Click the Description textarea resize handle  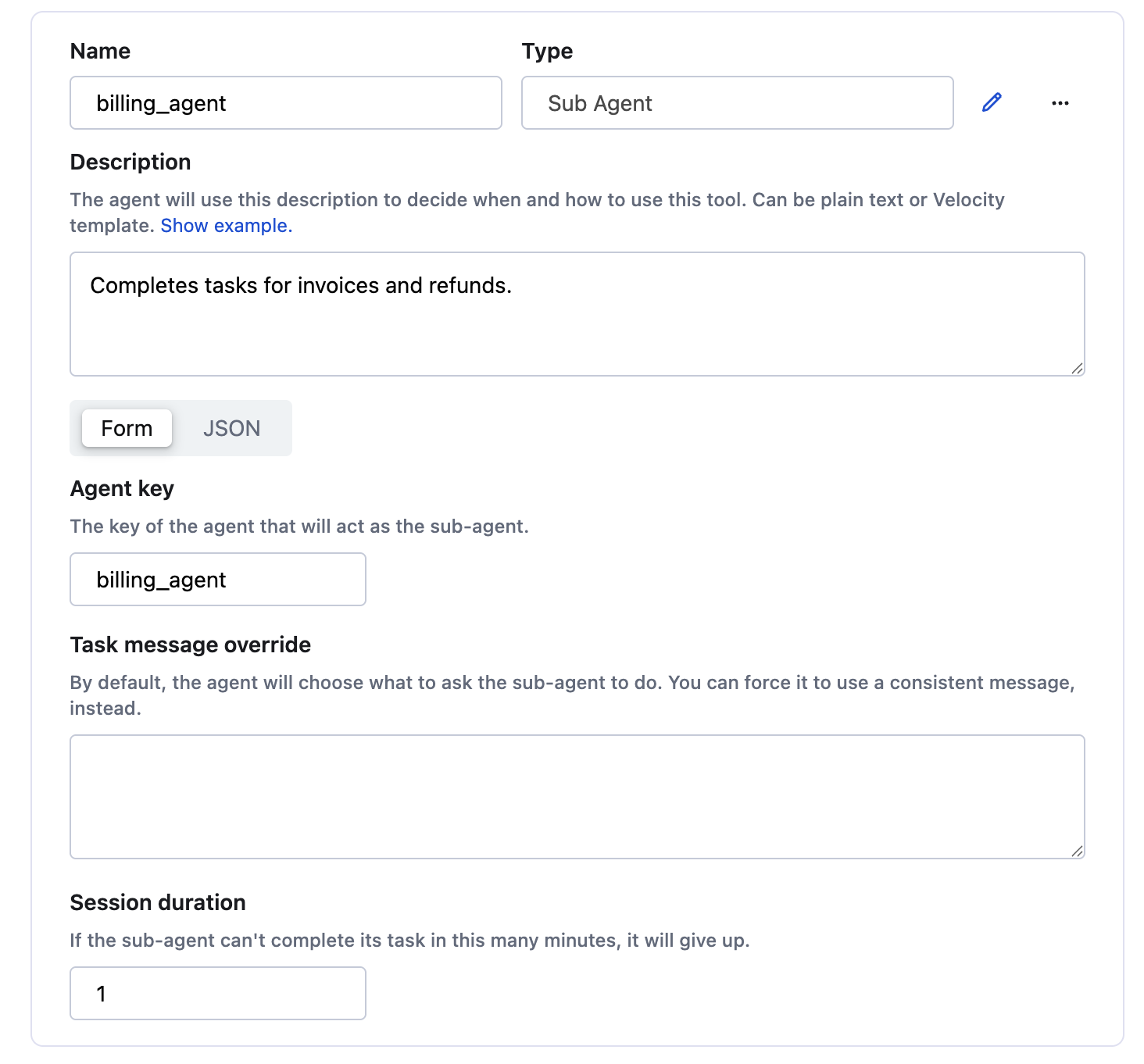[1078, 369]
